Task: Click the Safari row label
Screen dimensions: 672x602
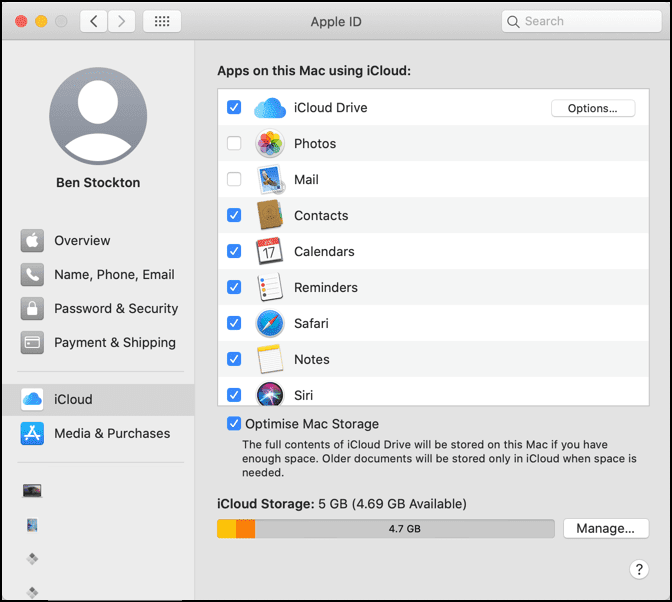Action: point(311,323)
